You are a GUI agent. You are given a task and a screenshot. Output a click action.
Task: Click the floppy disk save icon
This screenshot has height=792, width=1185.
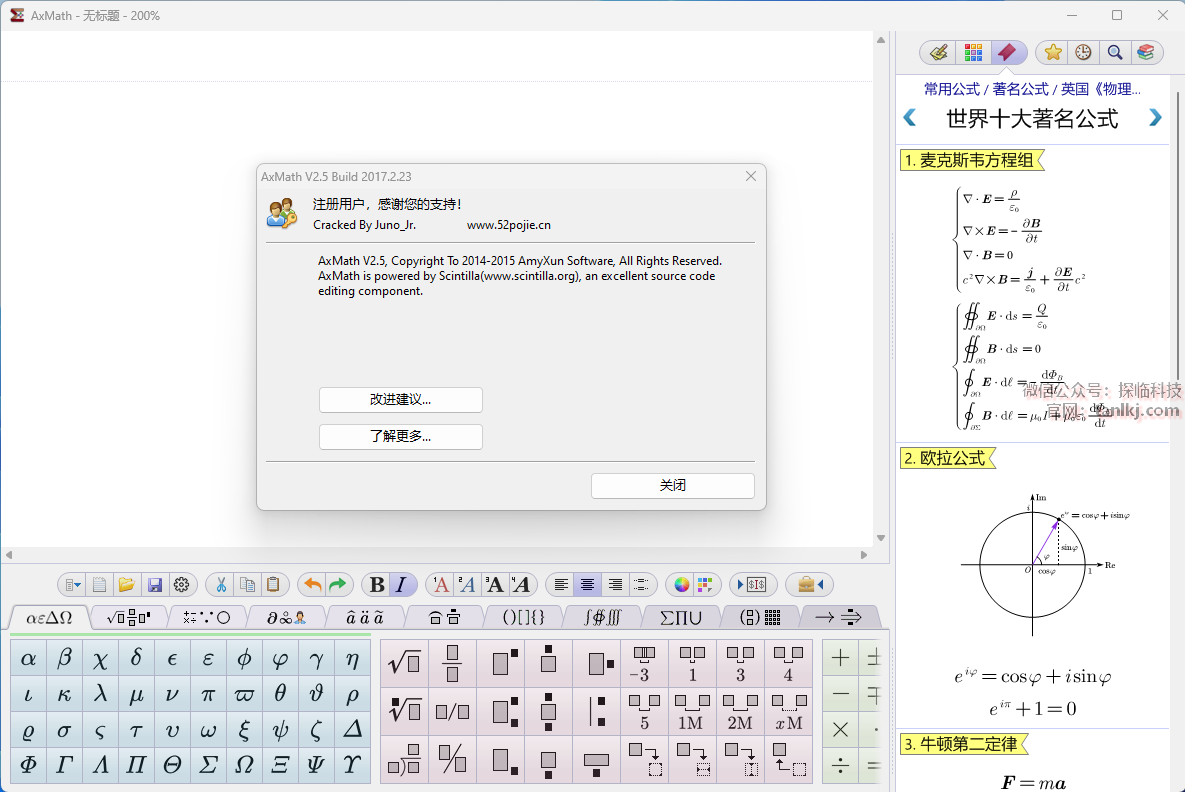[155, 585]
